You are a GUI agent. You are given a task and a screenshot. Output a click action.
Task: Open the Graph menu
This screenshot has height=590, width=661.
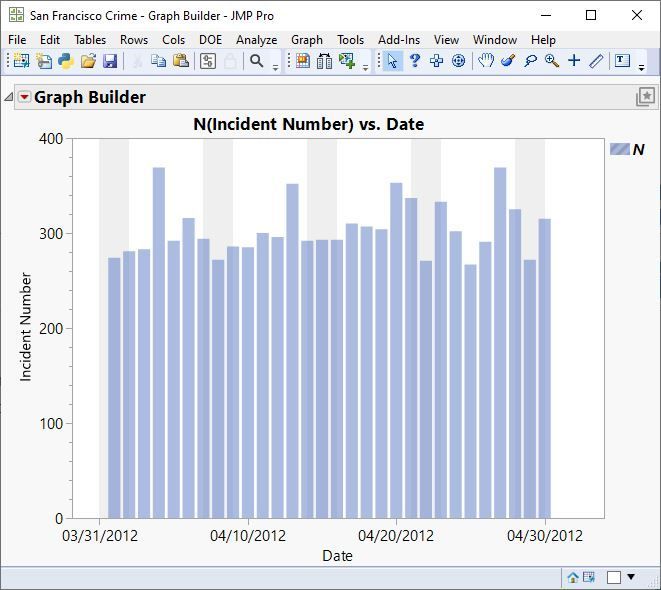[x=307, y=40]
